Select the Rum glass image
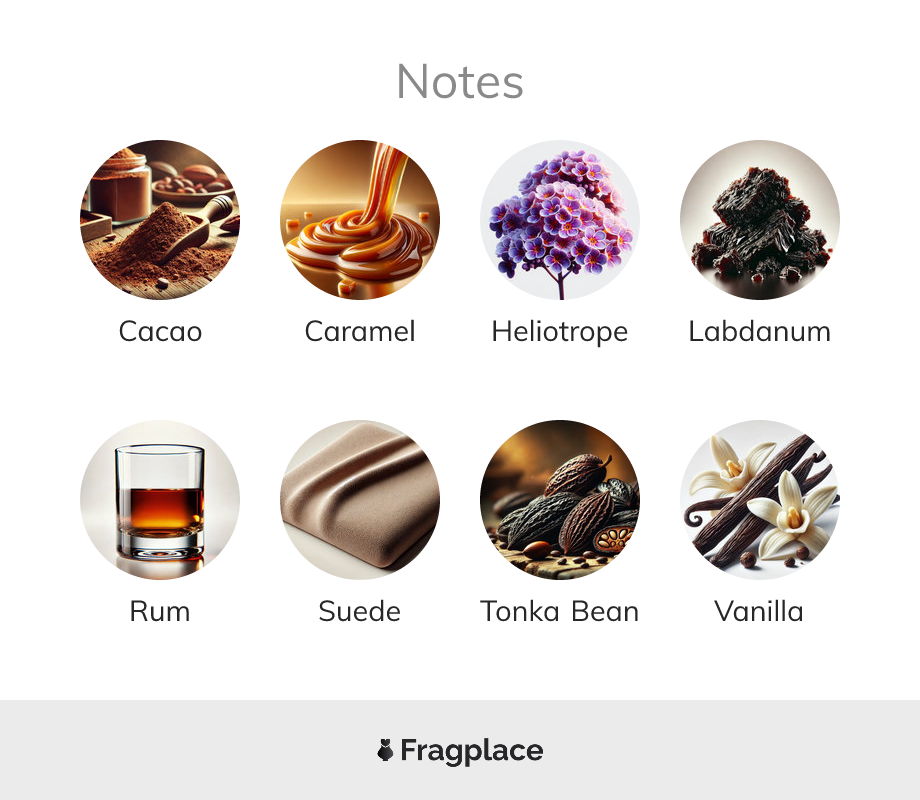The width and height of the screenshot is (920, 800). [x=160, y=499]
